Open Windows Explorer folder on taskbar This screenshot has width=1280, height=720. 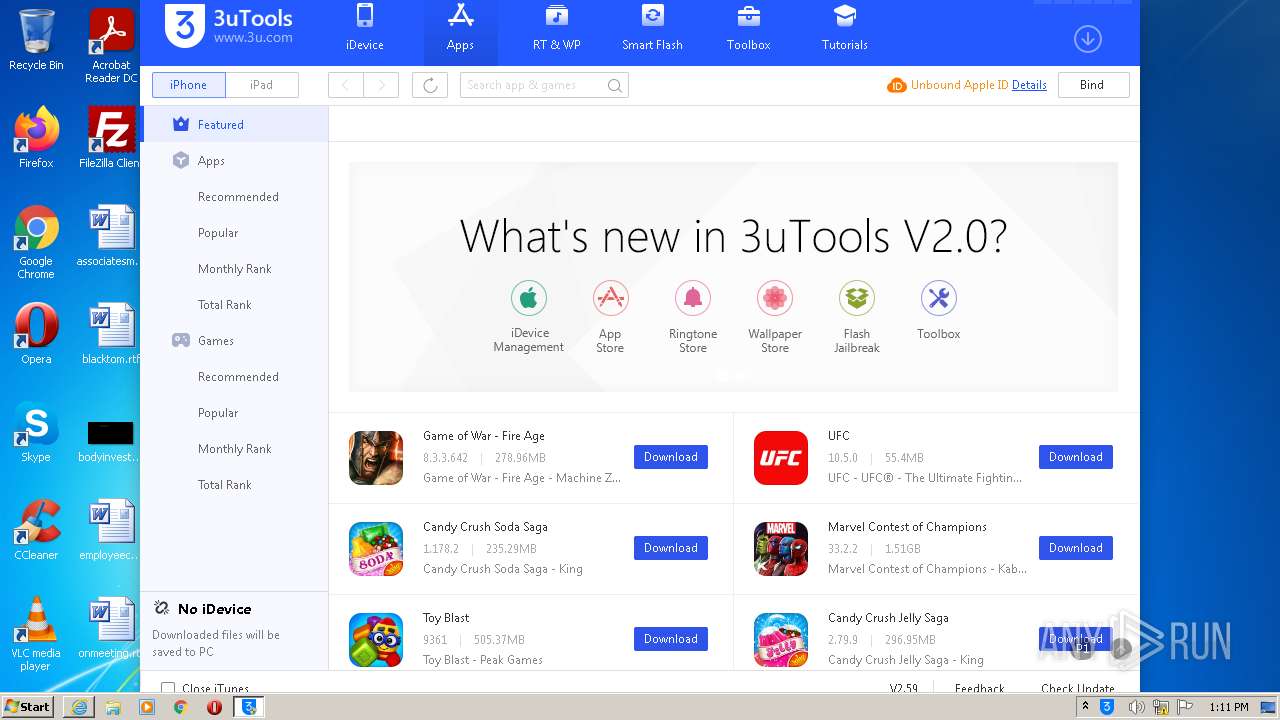tap(113, 707)
